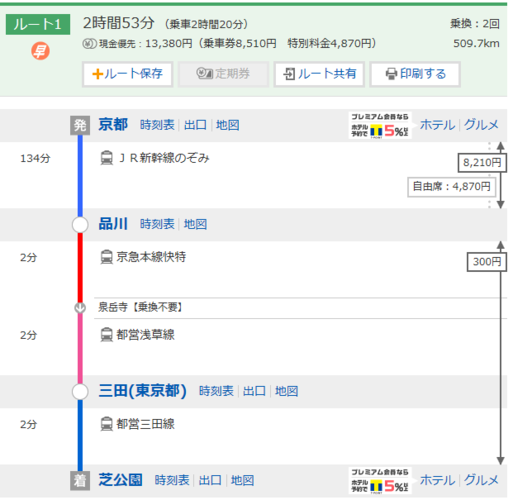Screen dimensions: 513x500
Task: Click the 8,210円 fare box
Action: pos(482,163)
